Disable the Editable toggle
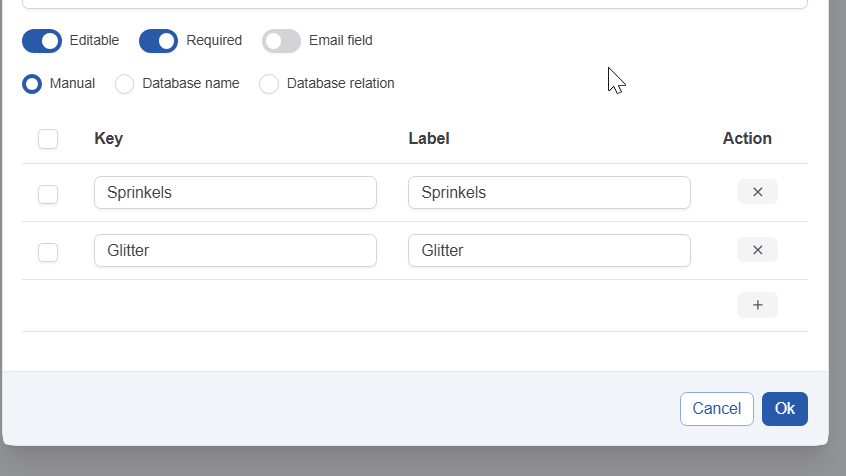The width and height of the screenshot is (846, 476). pyautogui.click(x=42, y=41)
